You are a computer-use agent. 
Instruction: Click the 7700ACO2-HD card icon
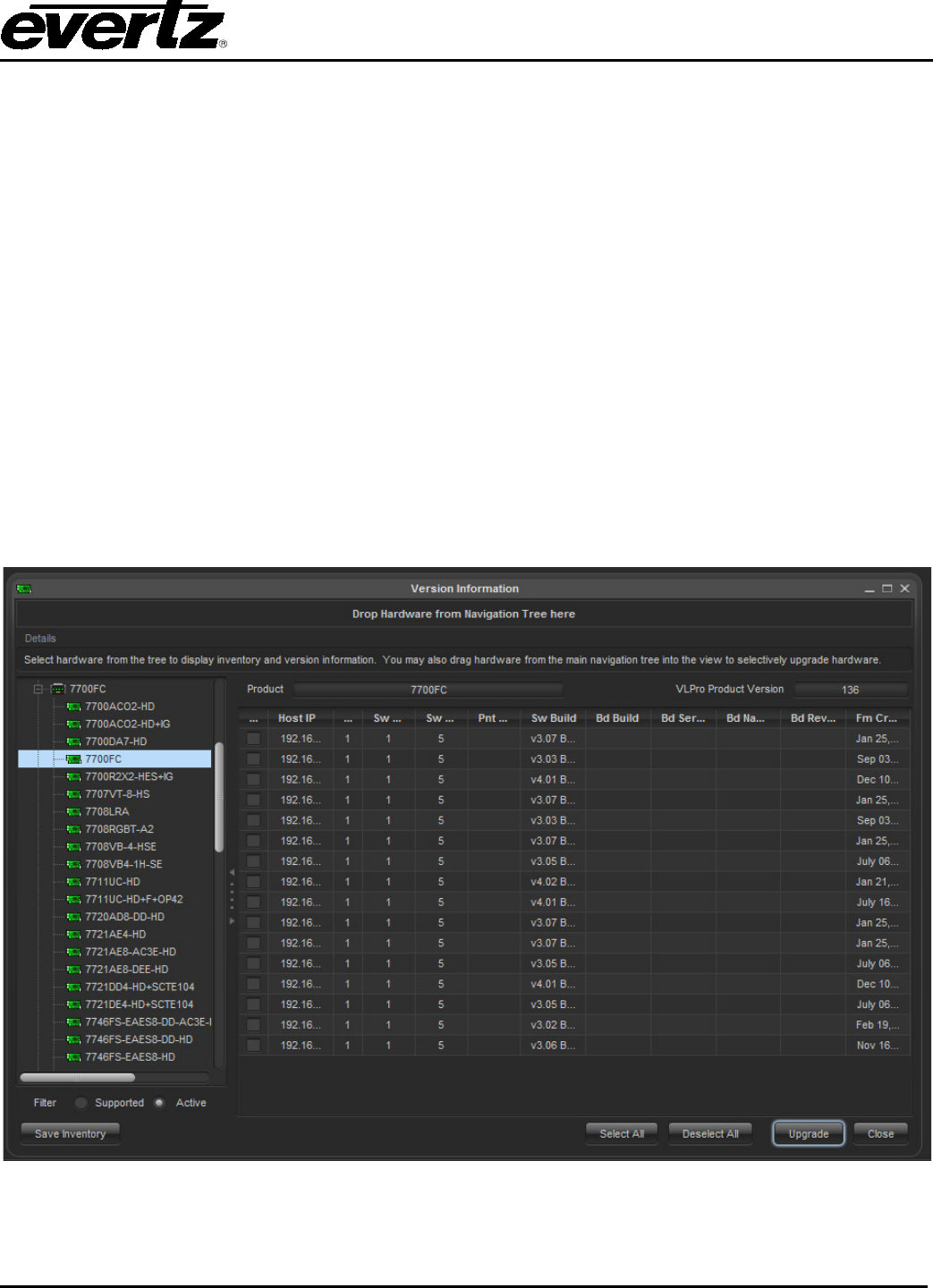point(74,707)
